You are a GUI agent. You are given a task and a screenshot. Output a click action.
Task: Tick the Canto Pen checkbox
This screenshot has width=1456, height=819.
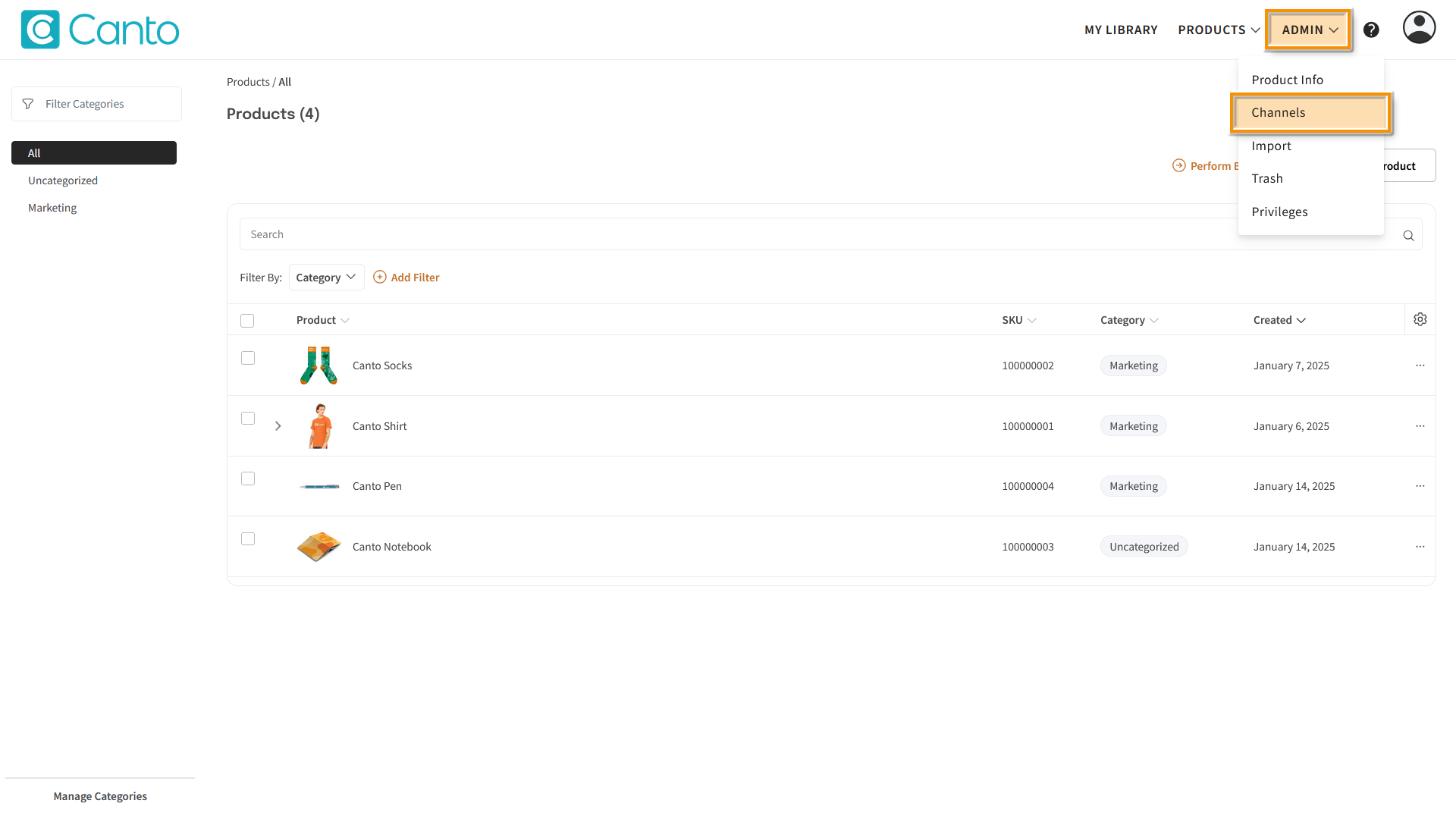pyautogui.click(x=248, y=479)
